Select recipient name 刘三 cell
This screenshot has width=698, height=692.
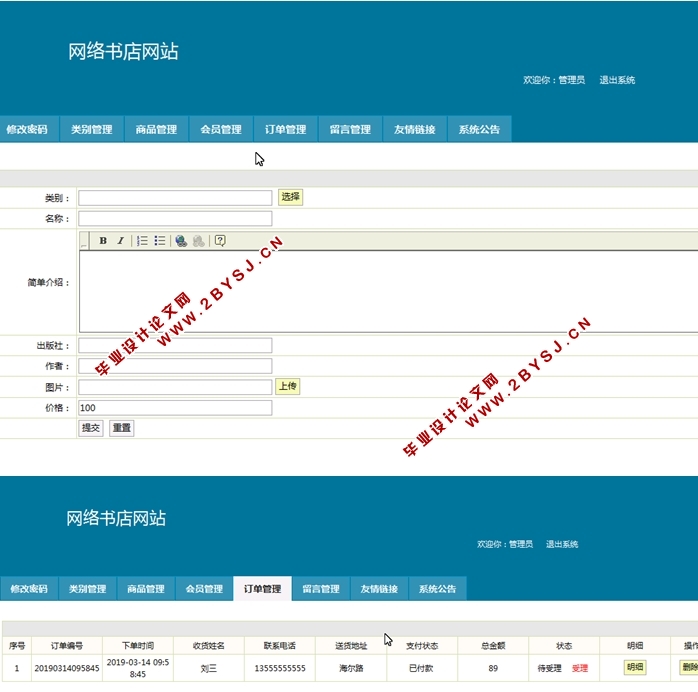pos(209,668)
